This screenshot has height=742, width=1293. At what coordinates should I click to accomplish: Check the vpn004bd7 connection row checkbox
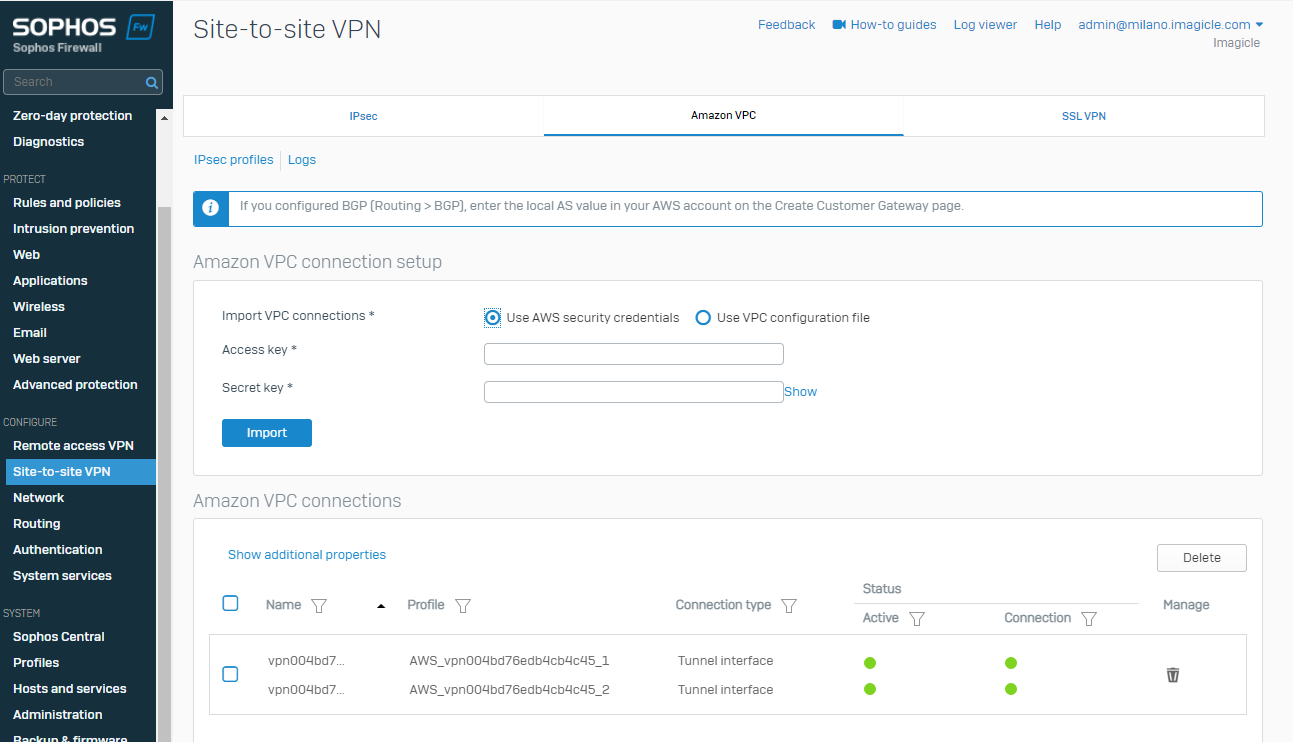pos(230,674)
